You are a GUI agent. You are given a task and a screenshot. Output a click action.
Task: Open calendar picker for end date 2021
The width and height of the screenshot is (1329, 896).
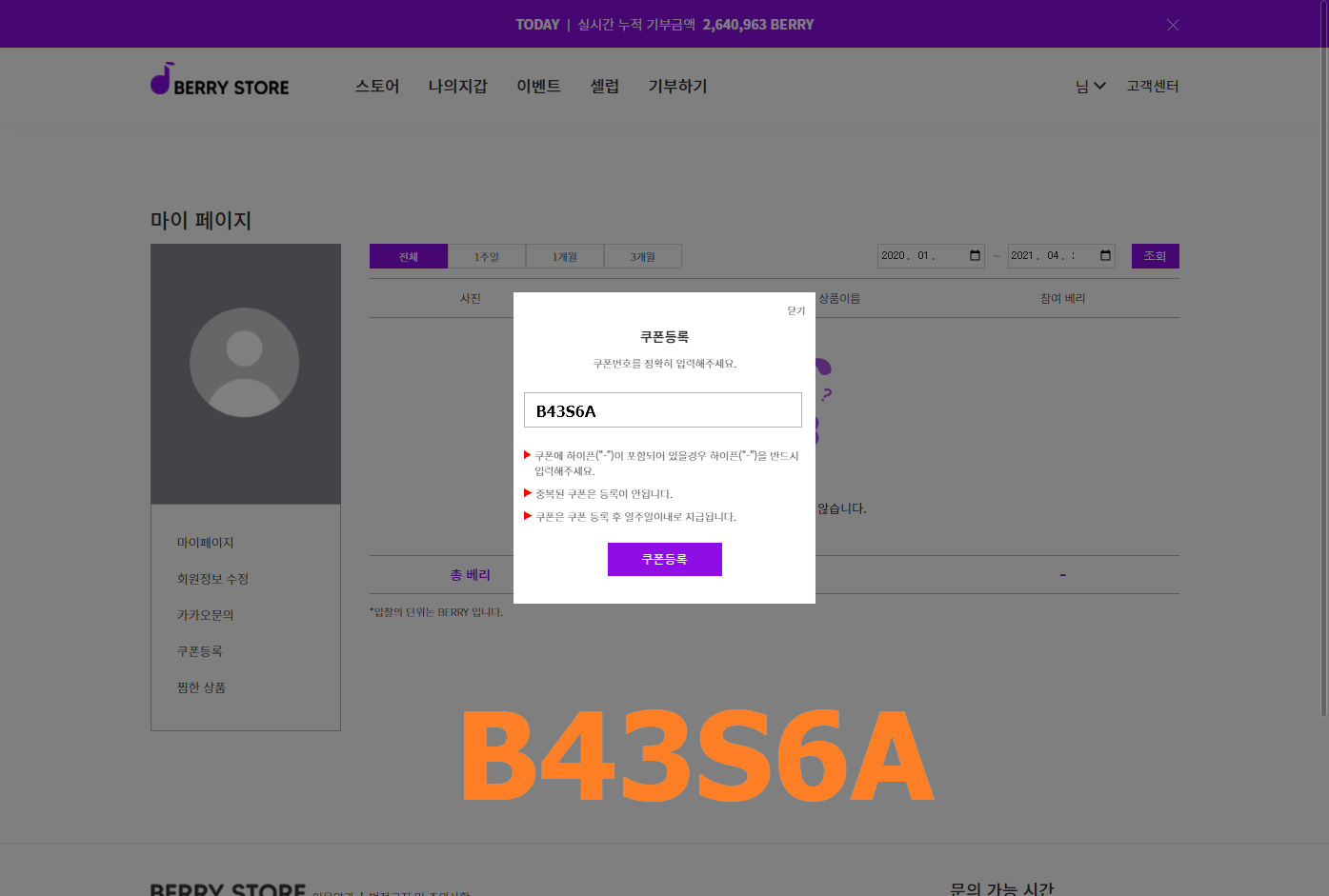1105,255
